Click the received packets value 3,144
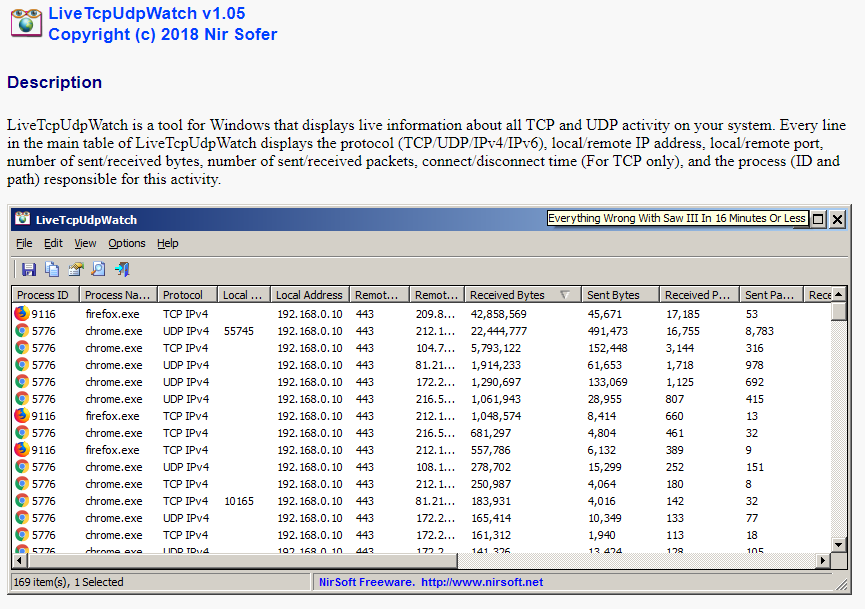The width and height of the screenshot is (865, 609). click(x=680, y=348)
